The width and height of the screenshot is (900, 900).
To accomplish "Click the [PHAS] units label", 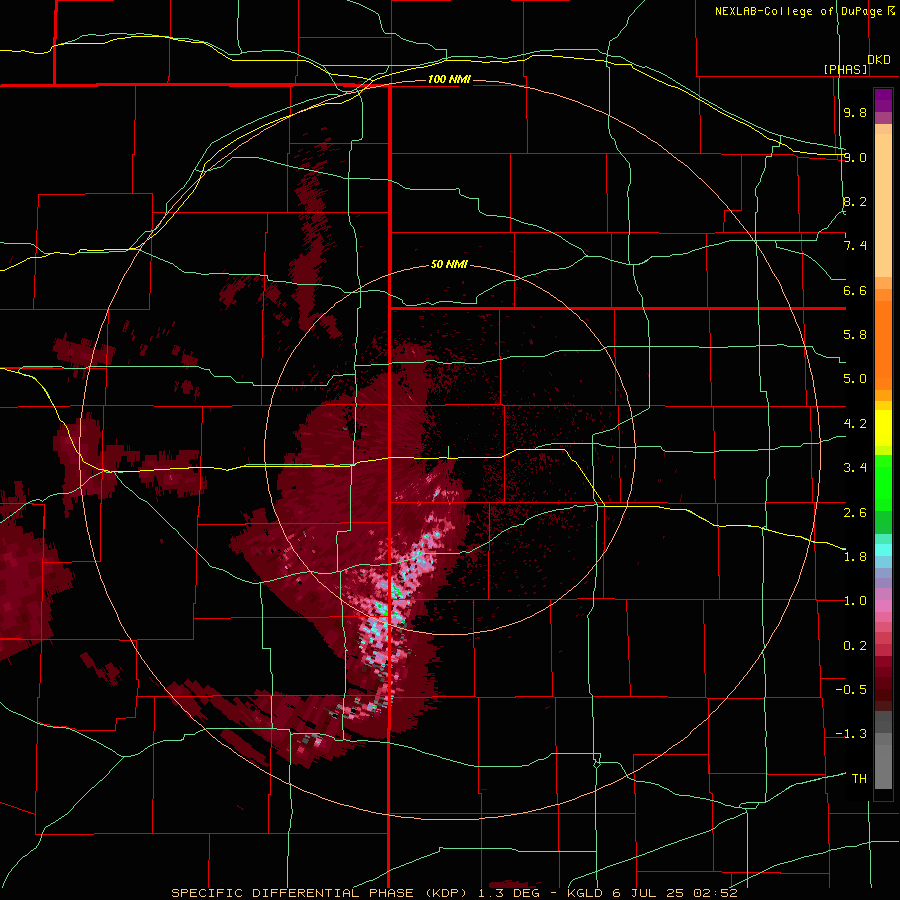I will coord(845,69).
